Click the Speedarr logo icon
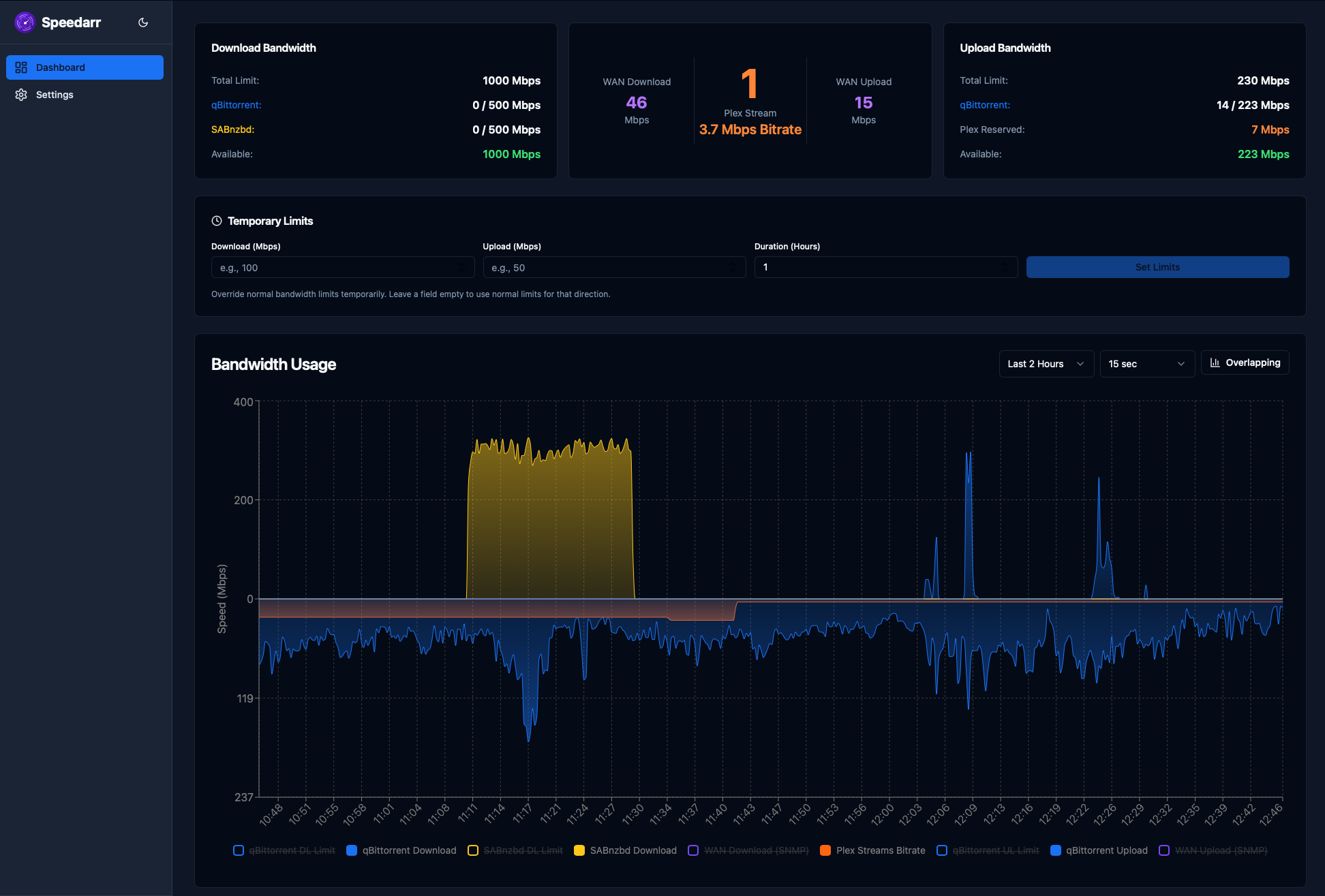 pos(25,22)
